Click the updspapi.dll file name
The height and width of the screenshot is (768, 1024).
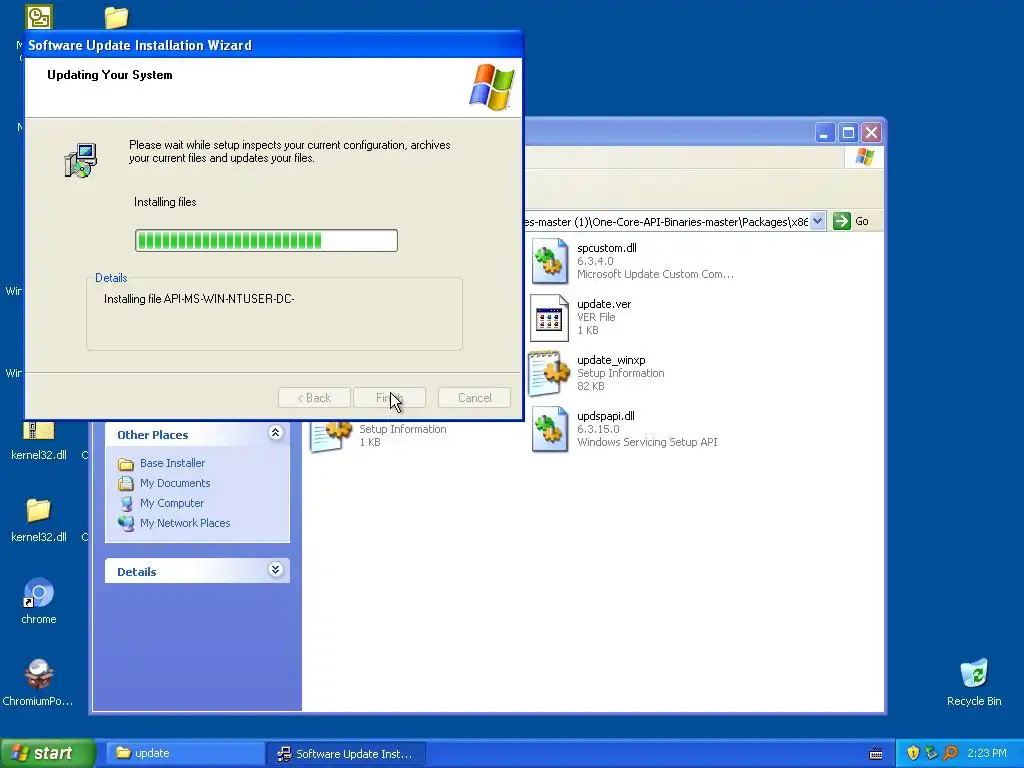click(606, 416)
